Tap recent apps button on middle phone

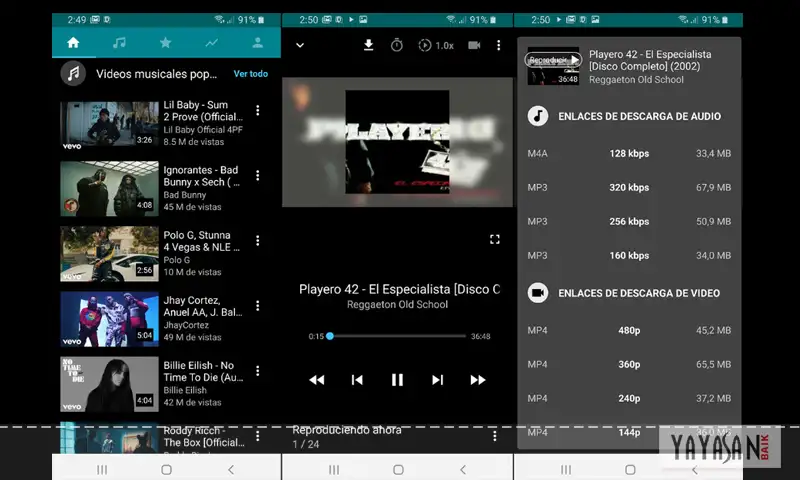[x=334, y=469]
